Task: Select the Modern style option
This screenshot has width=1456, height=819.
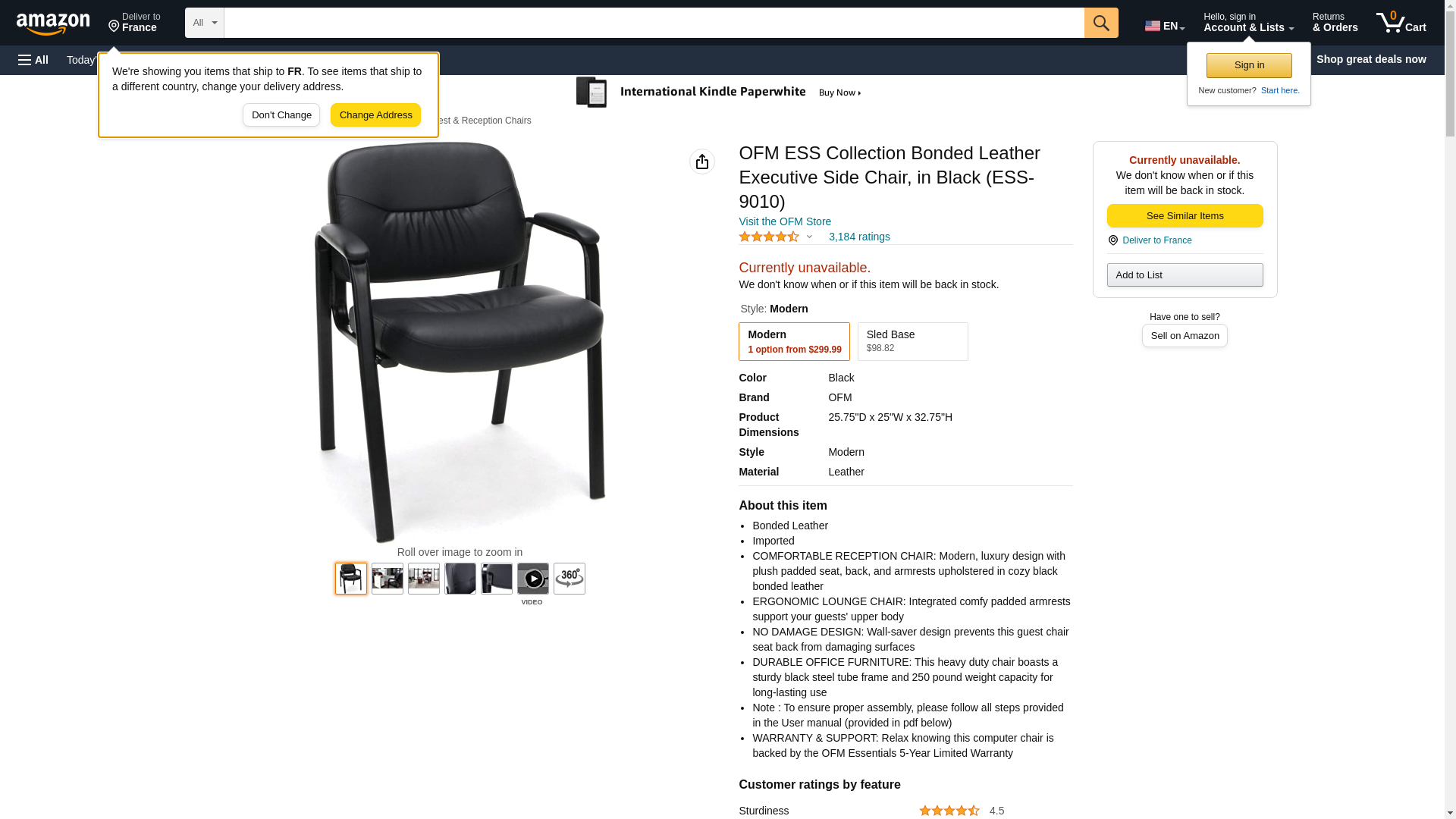Action: coord(794,341)
